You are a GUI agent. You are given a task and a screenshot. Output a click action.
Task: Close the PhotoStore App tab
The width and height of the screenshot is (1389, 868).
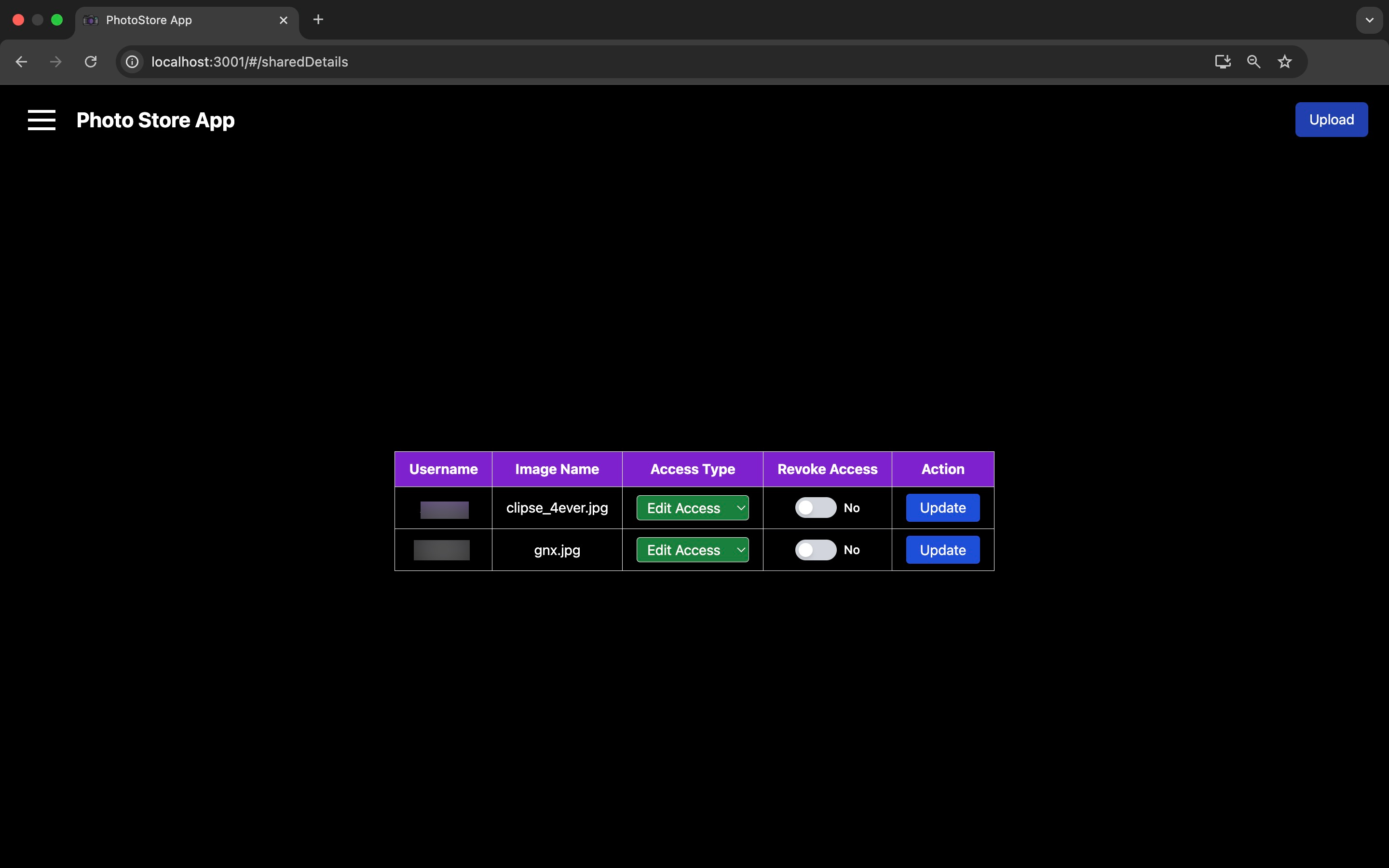(x=284, y=20)
